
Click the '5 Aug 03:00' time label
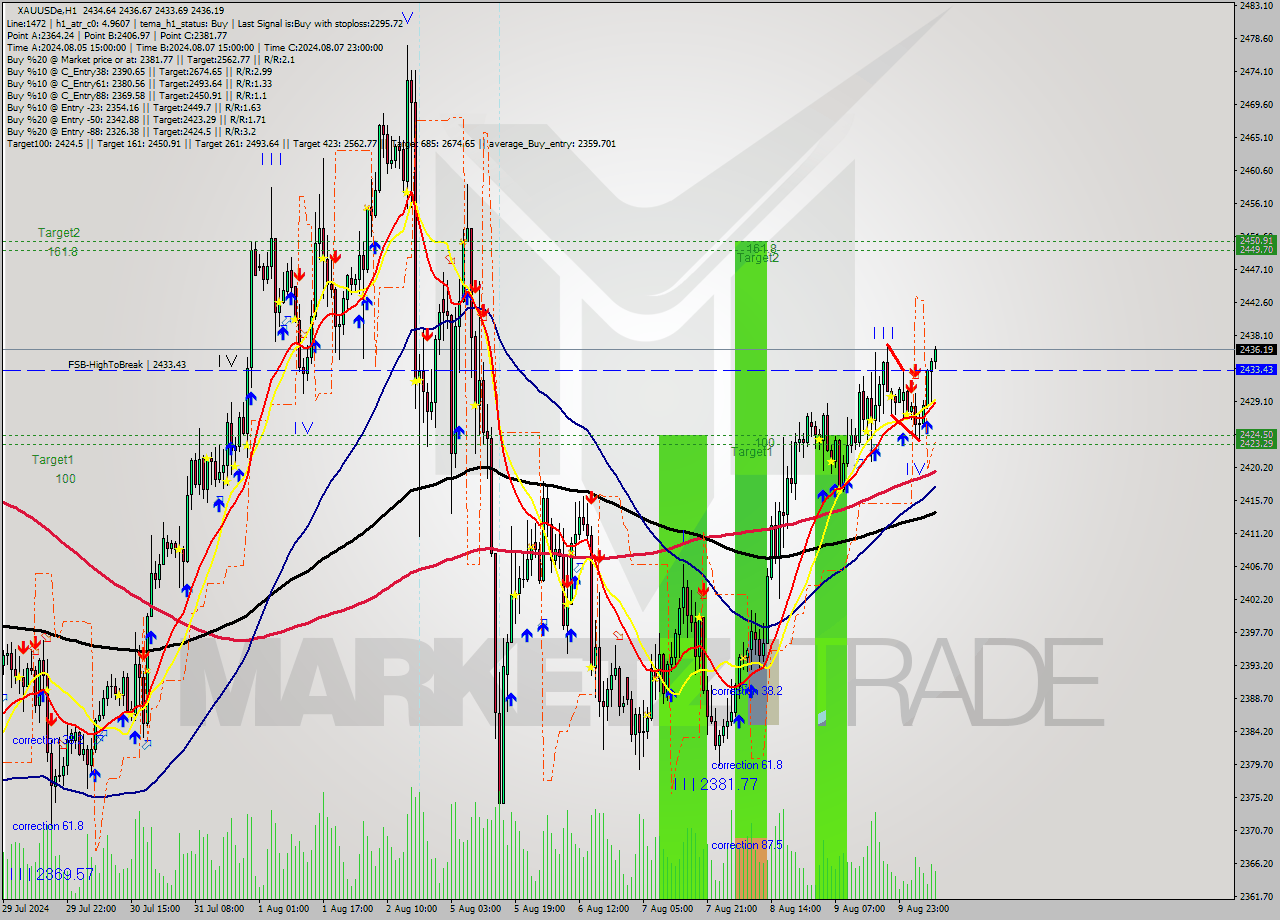coord(475,909)
